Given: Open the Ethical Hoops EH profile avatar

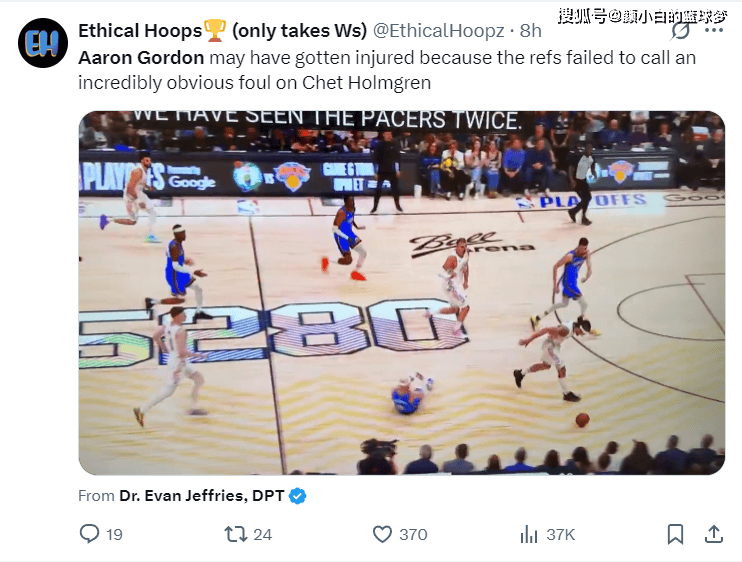Looking at the screenshot, I should pyautogui.click(x=43, y=43).
